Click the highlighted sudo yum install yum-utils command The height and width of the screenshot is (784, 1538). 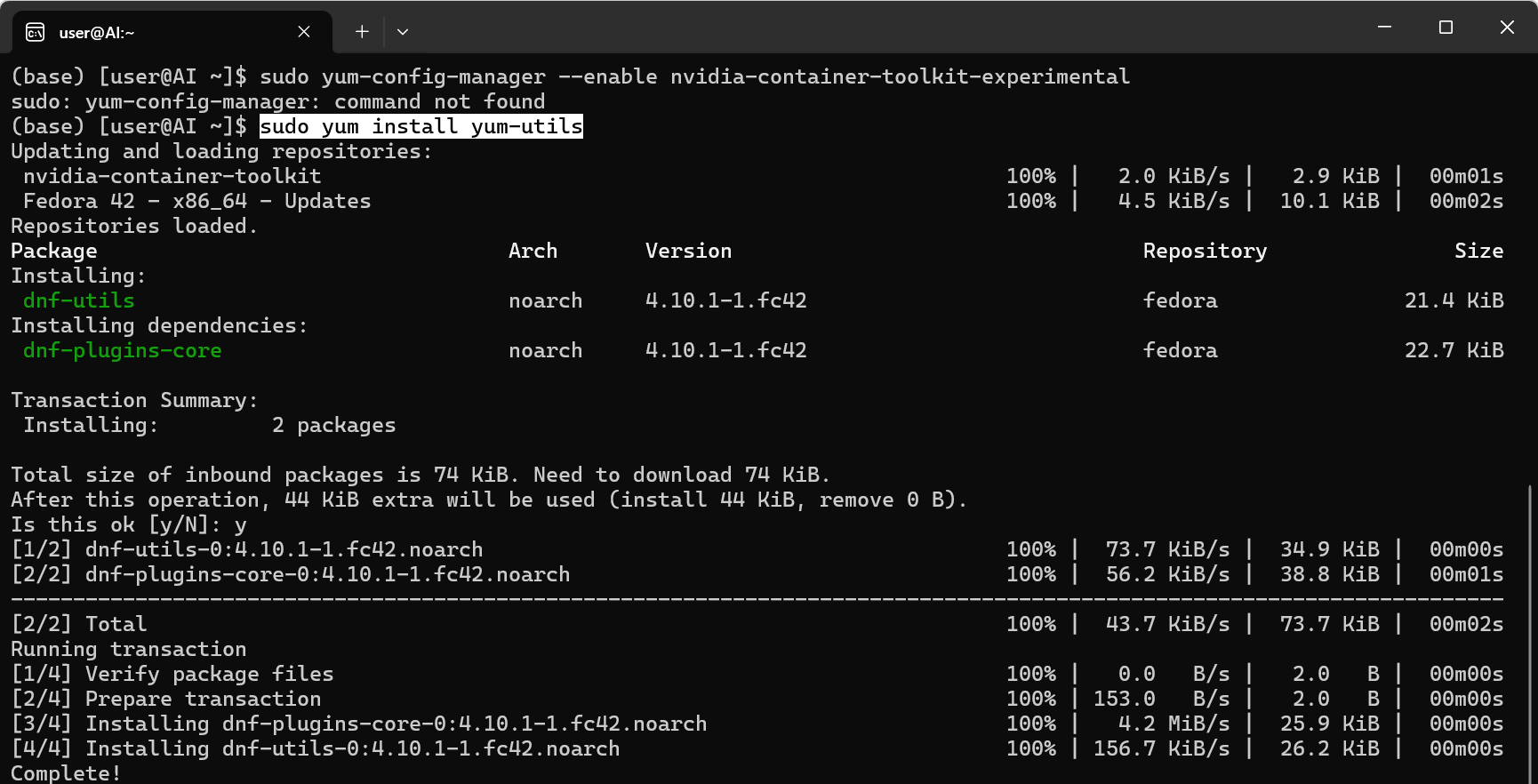click(421, 126)
